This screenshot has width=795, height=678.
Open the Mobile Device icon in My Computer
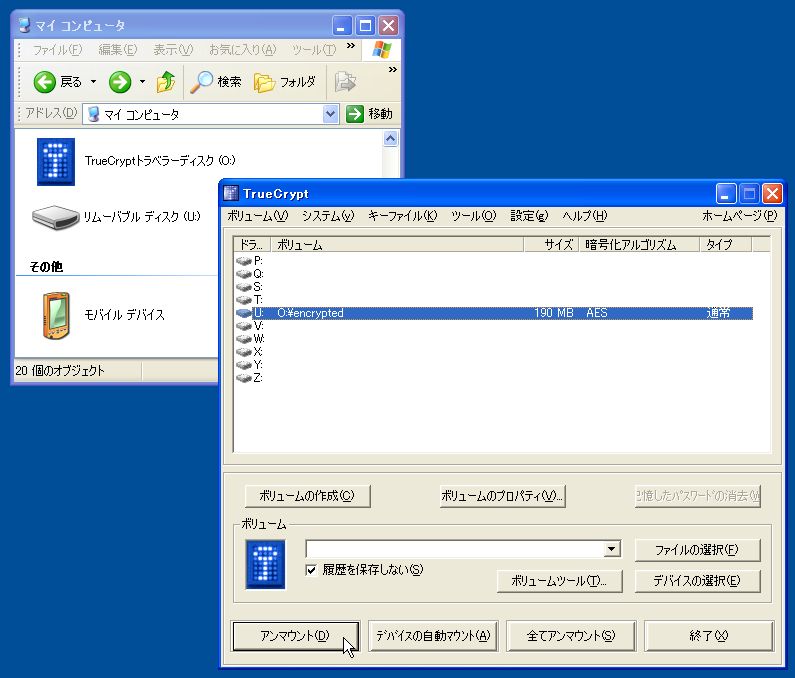click(x=56, y=315)
